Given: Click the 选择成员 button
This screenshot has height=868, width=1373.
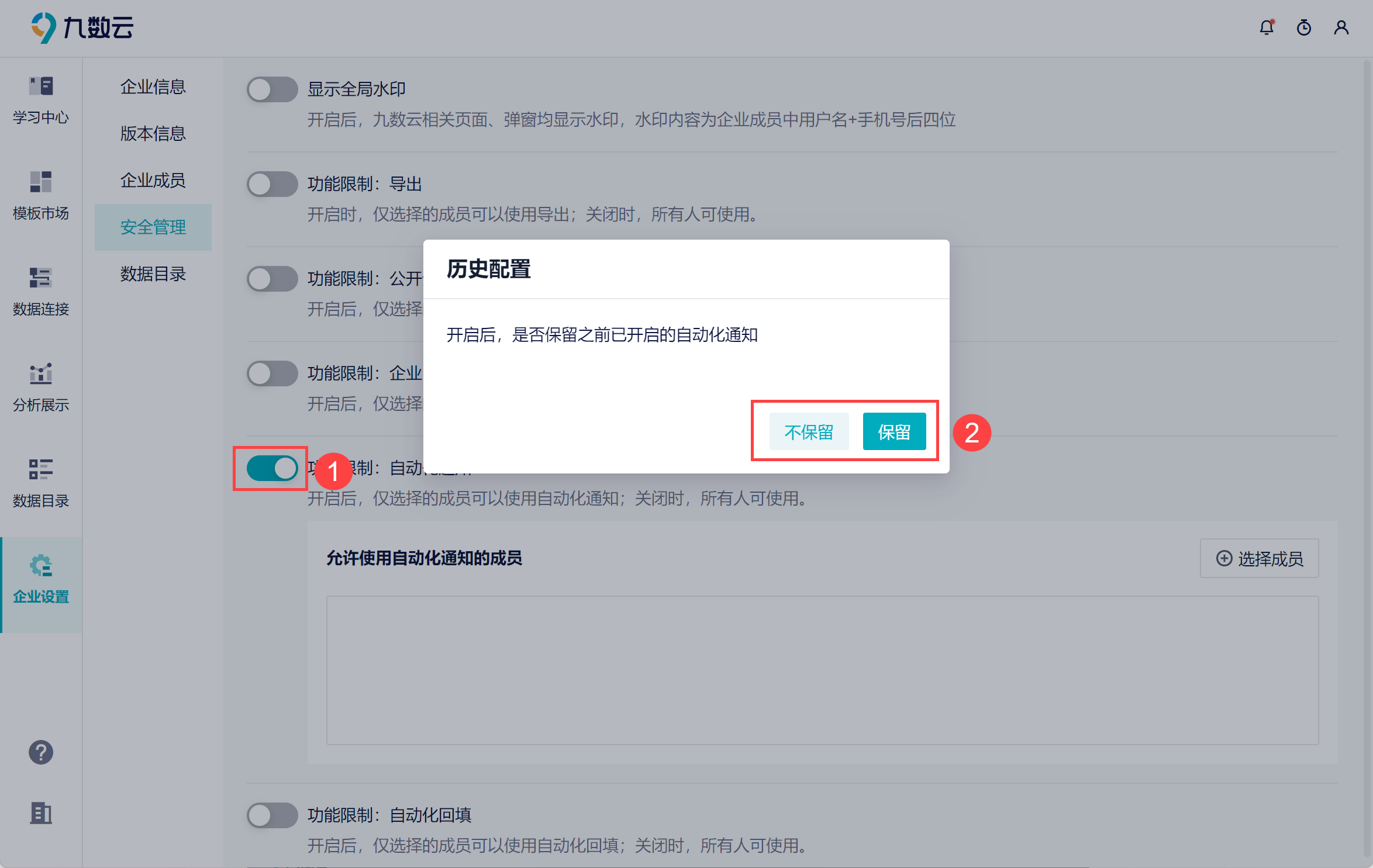Looking at the screenshot, I should pos(1260,559).
